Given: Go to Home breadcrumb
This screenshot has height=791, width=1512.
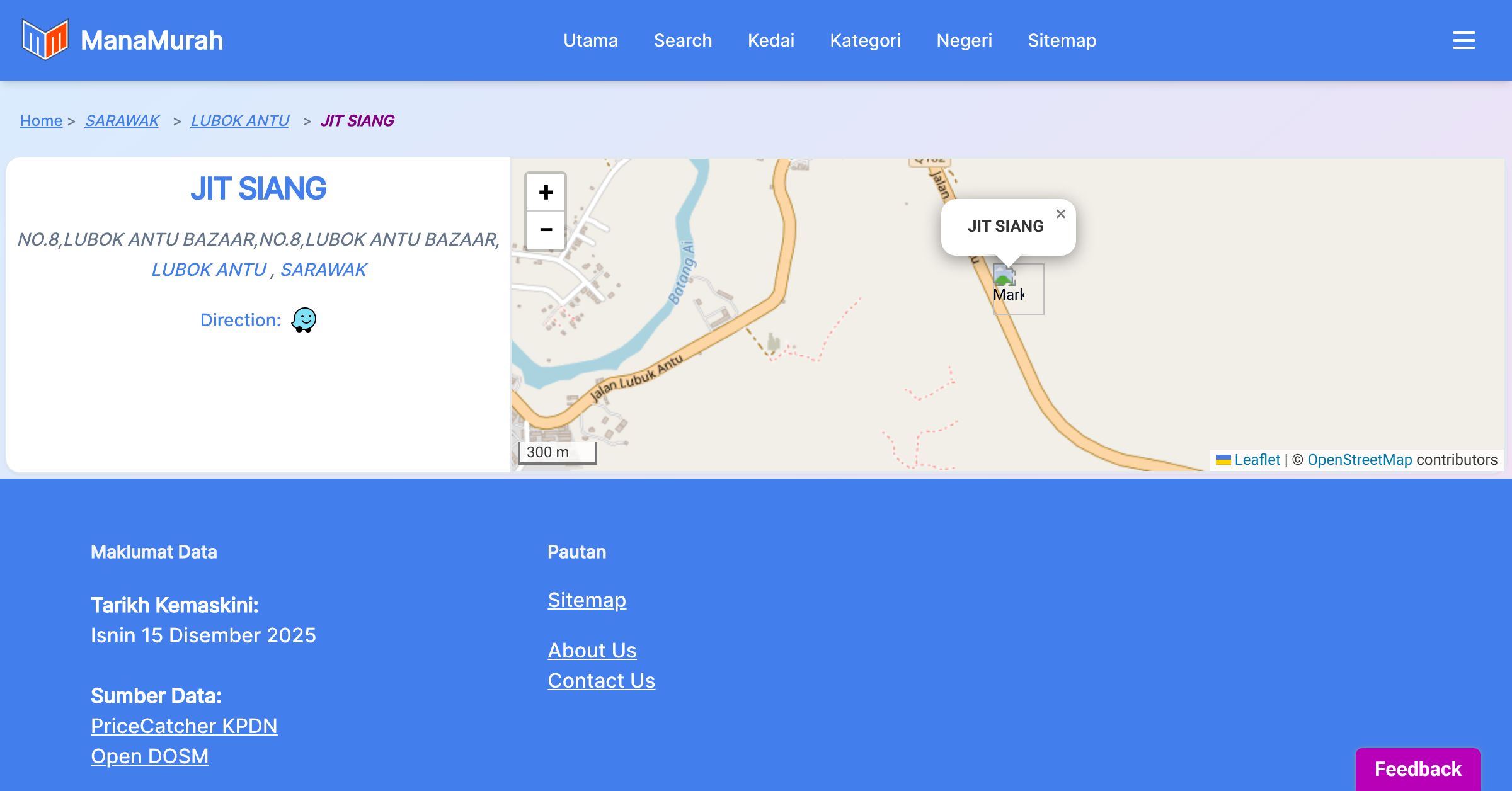Looking at the screenshot, I should click(41, 120).
